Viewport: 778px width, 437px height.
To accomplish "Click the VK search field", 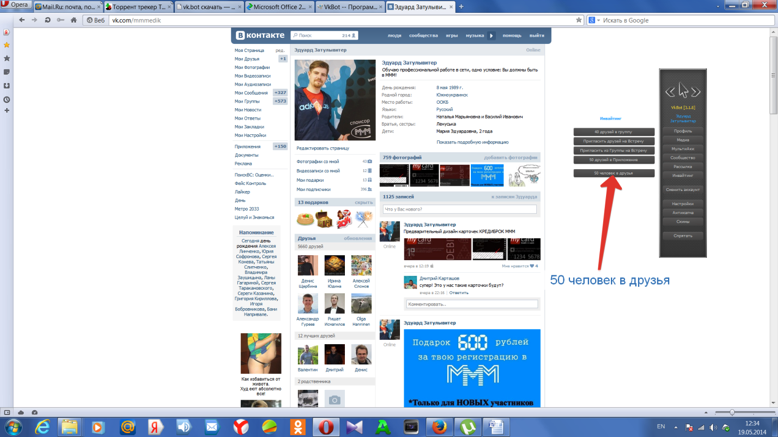I will tap(324, 36).
